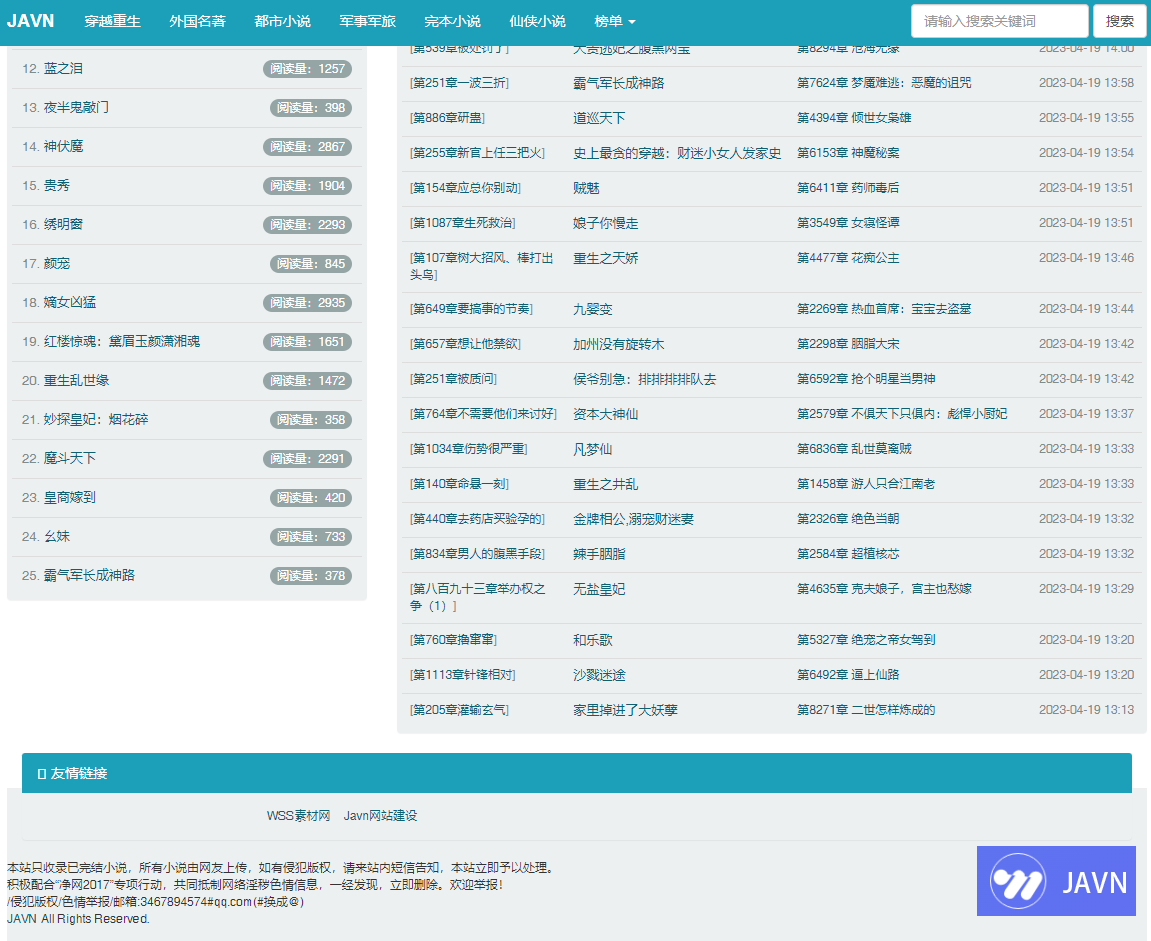
Task: Click the JAVN logo image in footer
Action: tap(1056, 881)
